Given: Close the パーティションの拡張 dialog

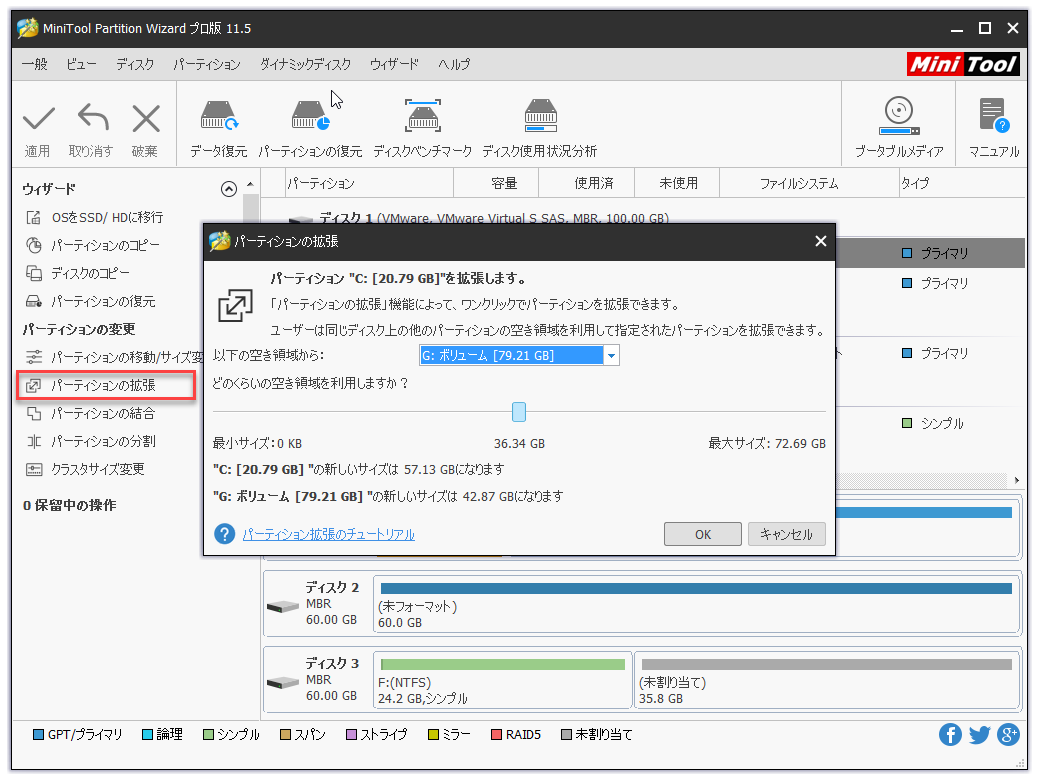Looking at the screenshot, I should point(821,241).
